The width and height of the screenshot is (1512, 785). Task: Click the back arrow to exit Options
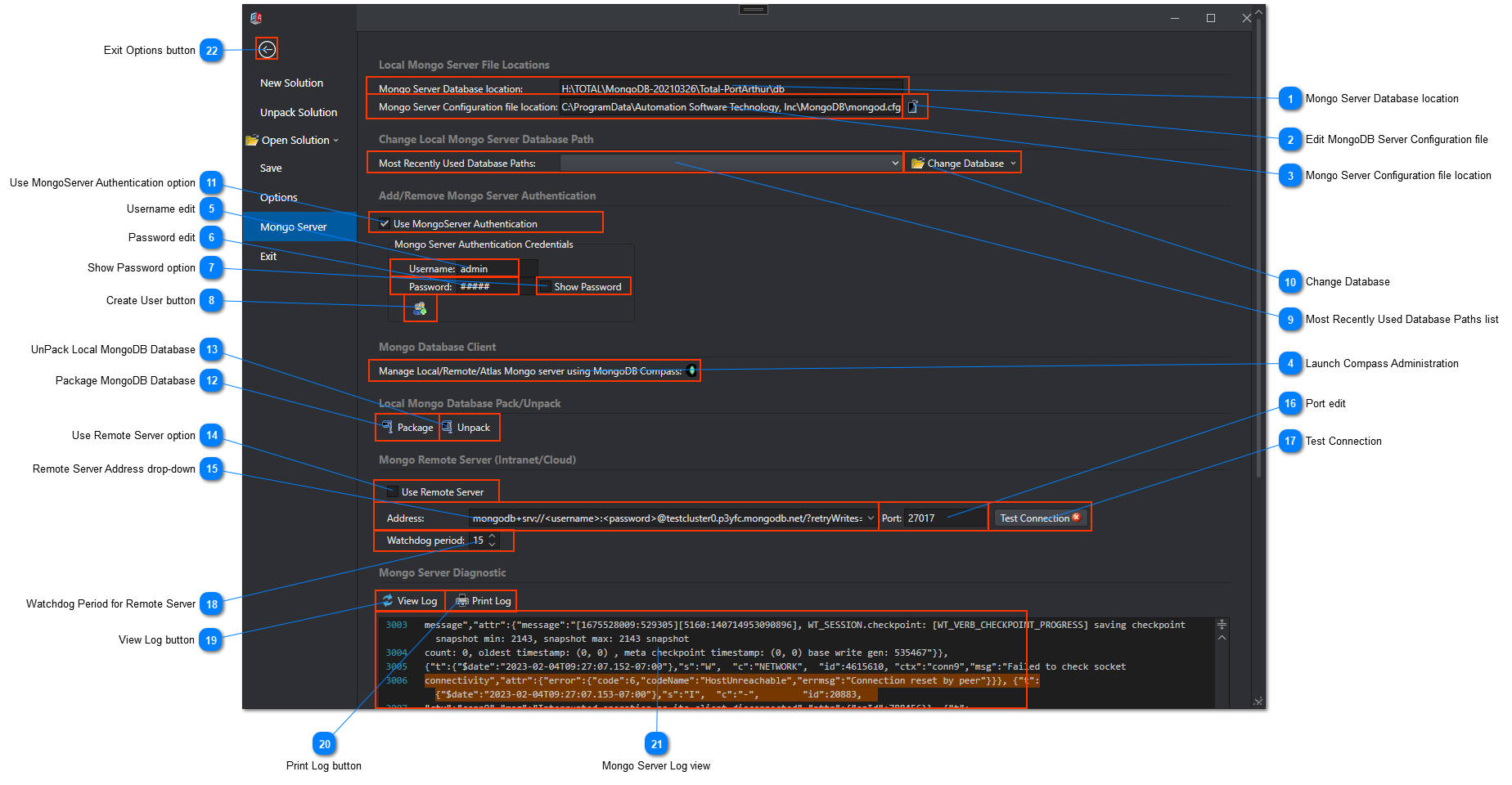(267, 49)
